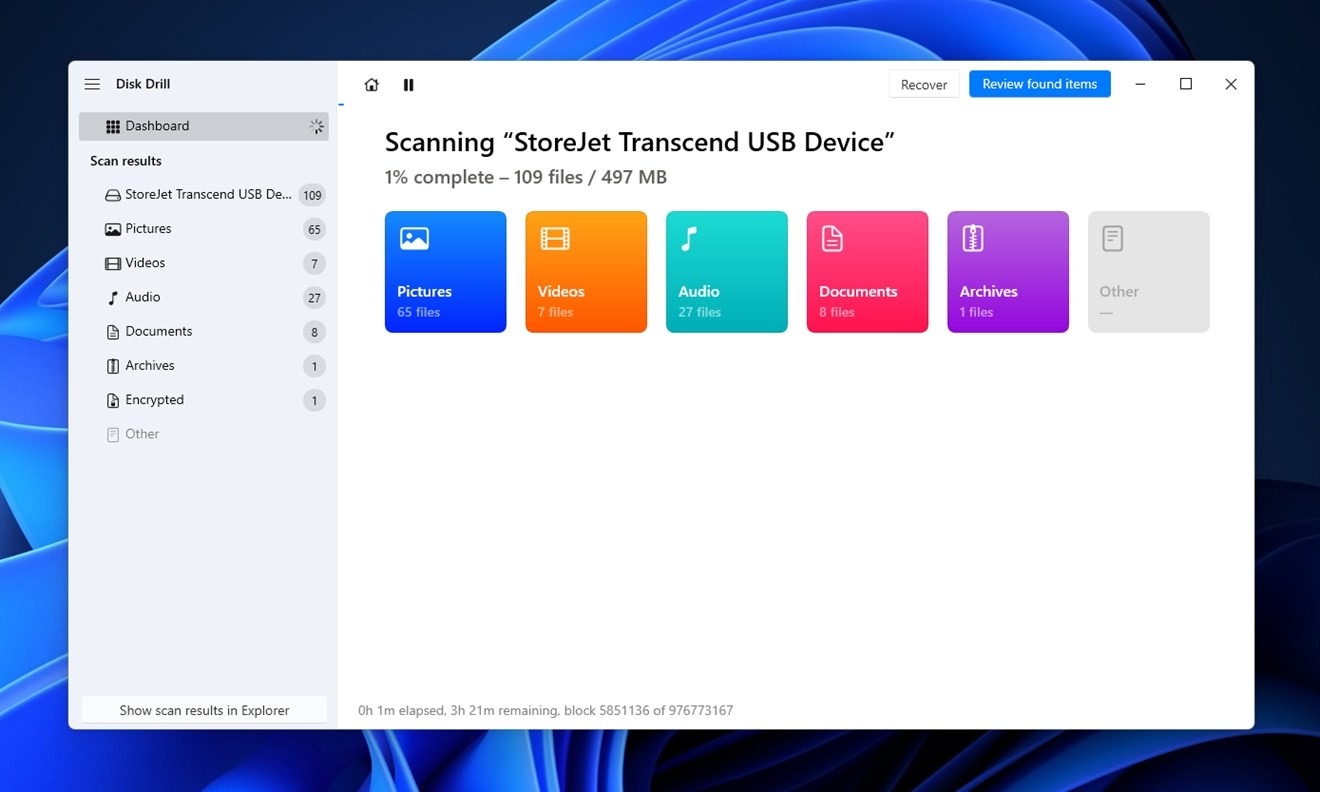1320x792 pixels.
Task: Select Dashboard in the sidebar
Action: click(204, 126)
